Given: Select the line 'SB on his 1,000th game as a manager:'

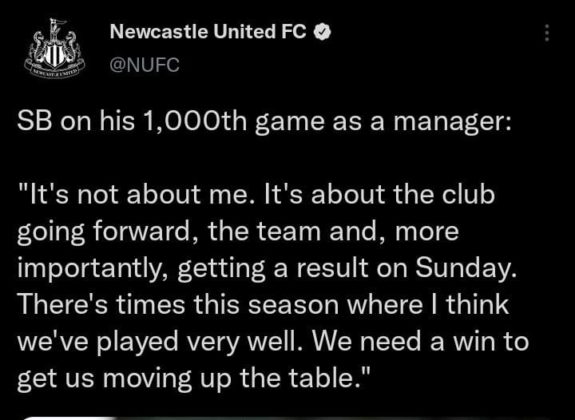Looking at the screenshot, I should pos(264,123).
